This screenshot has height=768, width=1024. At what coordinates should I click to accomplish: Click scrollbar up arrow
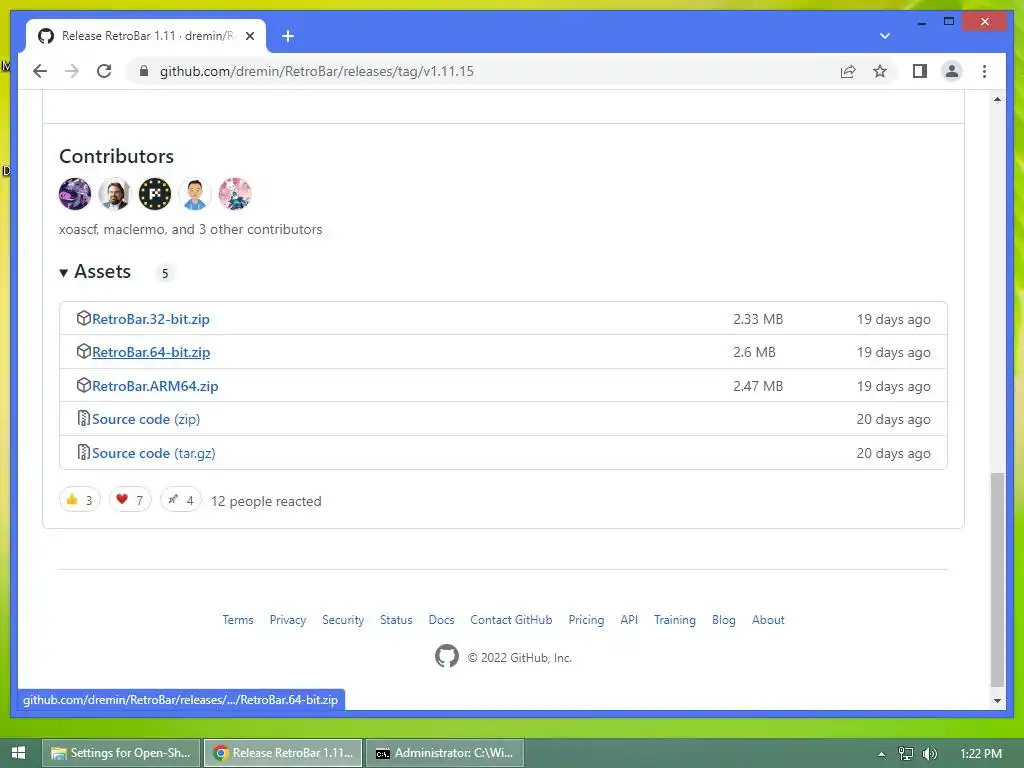click(x=997, y=99)
